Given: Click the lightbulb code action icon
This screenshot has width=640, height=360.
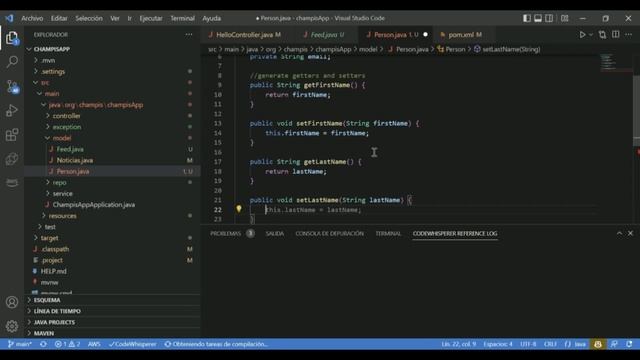Looking at the screenshot, I should [x=239, y=209].
